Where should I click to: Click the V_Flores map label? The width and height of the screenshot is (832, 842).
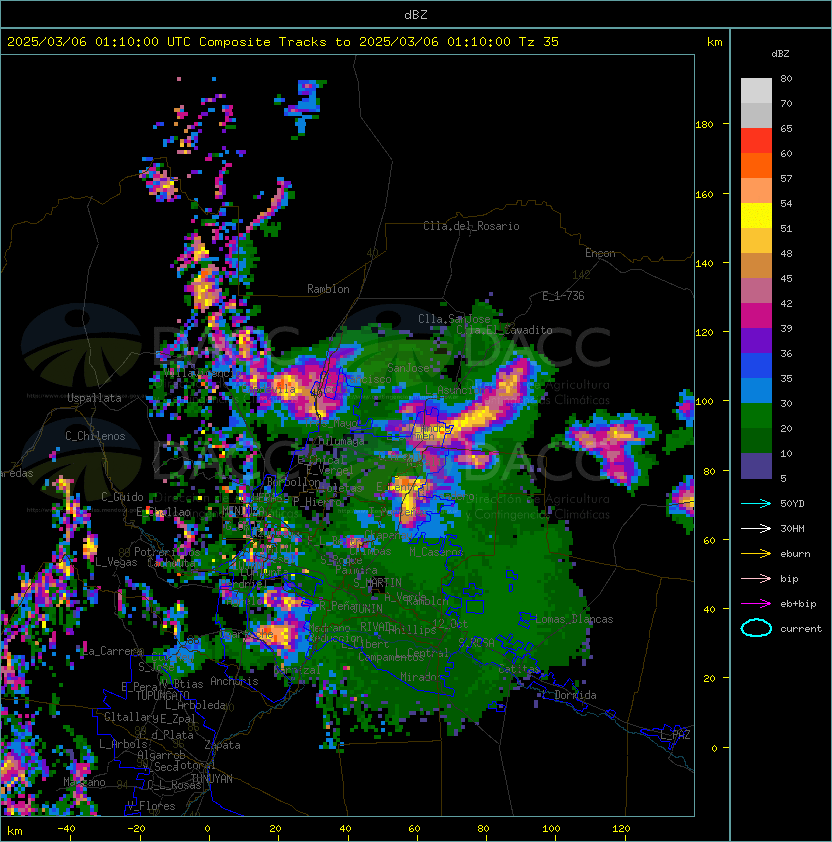click(151, 806)
